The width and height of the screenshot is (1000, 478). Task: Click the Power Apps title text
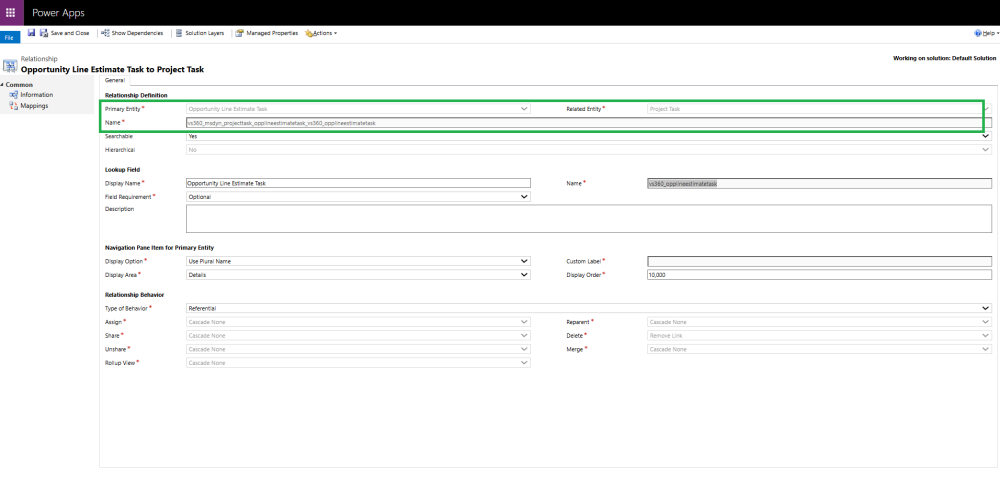59,13
